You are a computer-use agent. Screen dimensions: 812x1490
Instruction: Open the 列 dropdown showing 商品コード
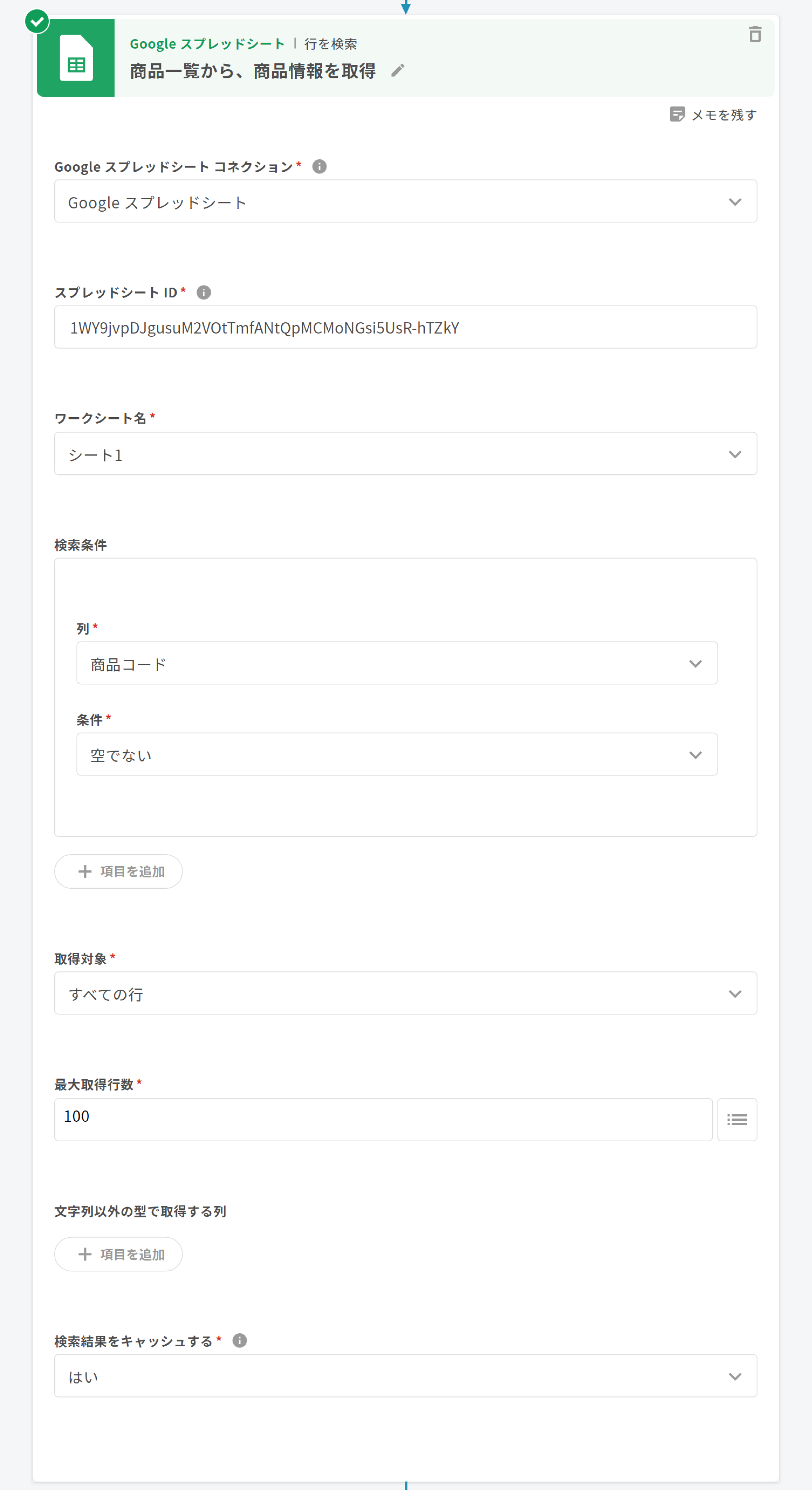click(397, 663)
